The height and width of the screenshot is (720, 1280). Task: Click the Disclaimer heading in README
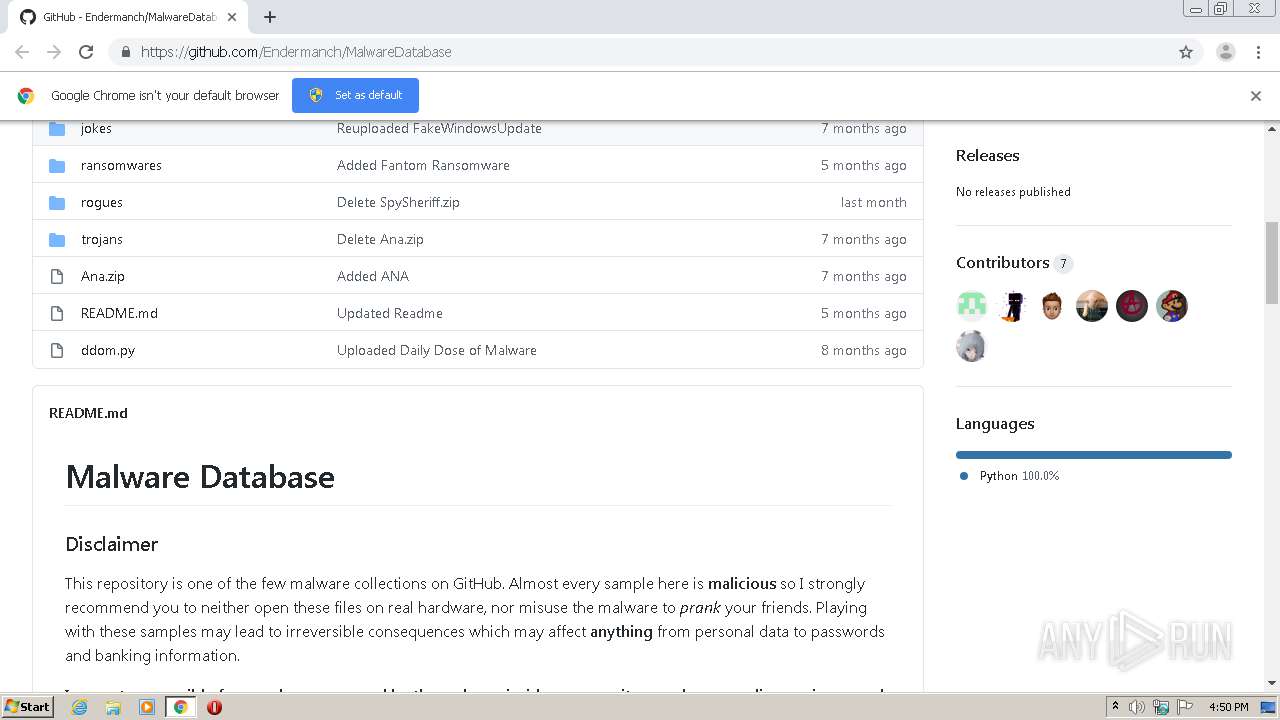[112, 544]
